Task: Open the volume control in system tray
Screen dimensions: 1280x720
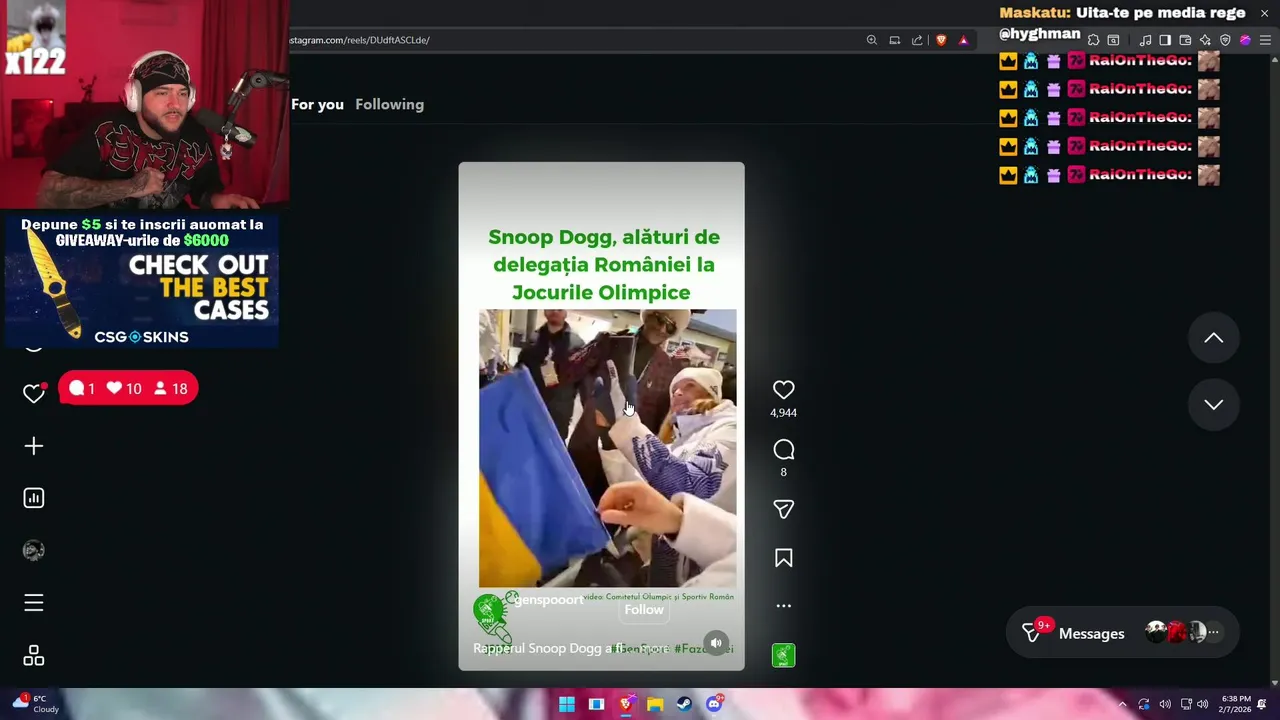Action: tap(1203, 704)
